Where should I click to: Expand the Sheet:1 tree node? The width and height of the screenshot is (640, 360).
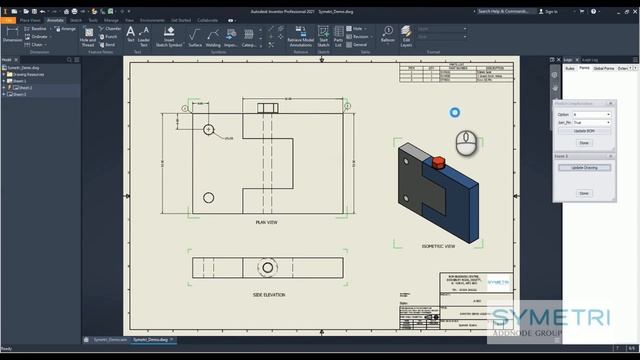point(4,81)
